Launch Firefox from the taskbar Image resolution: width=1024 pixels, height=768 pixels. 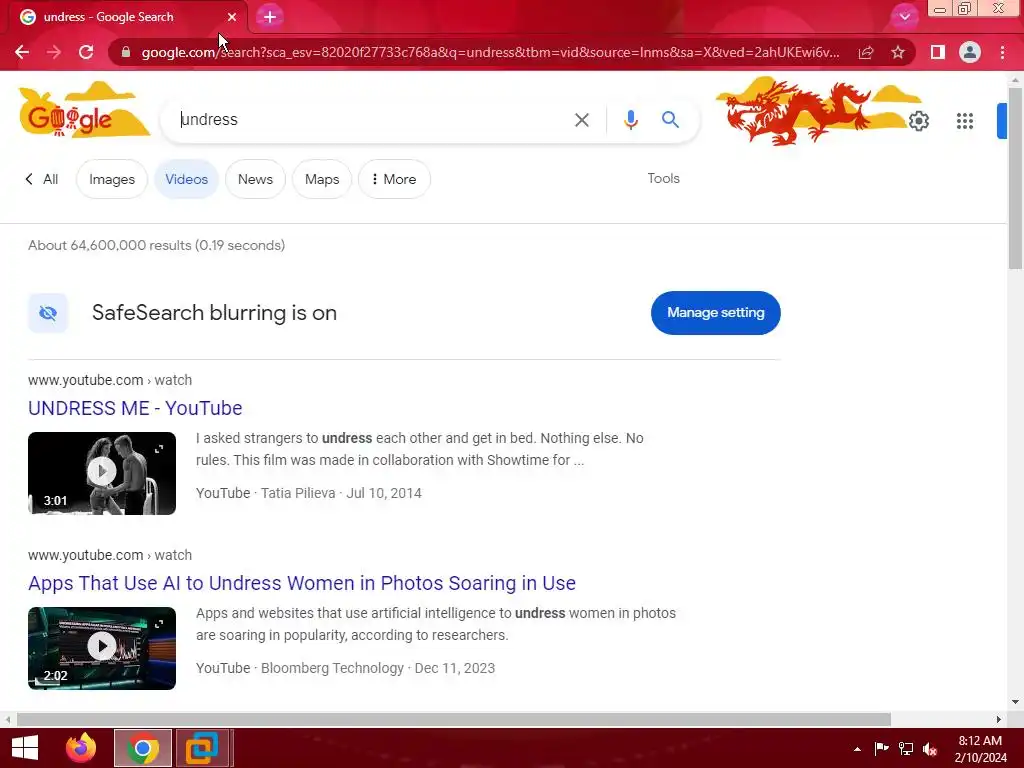point(82,748)
